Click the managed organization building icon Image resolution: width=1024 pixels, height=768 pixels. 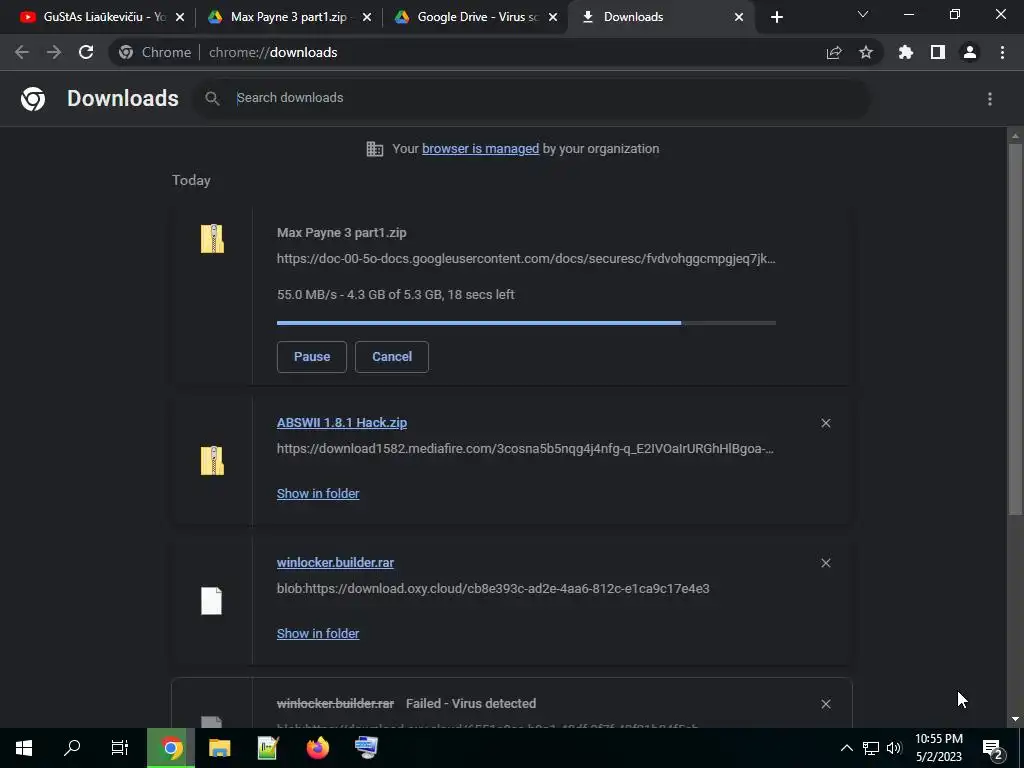point(374,149)
